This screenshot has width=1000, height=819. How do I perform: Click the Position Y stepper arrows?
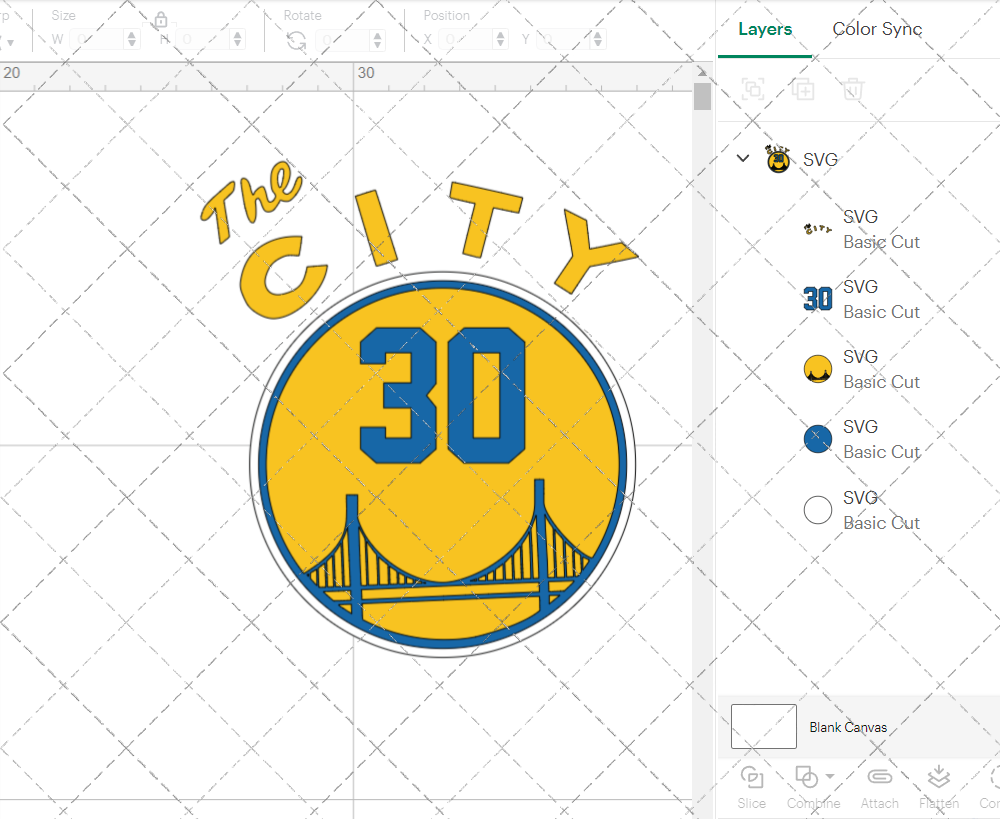(598, 40)
